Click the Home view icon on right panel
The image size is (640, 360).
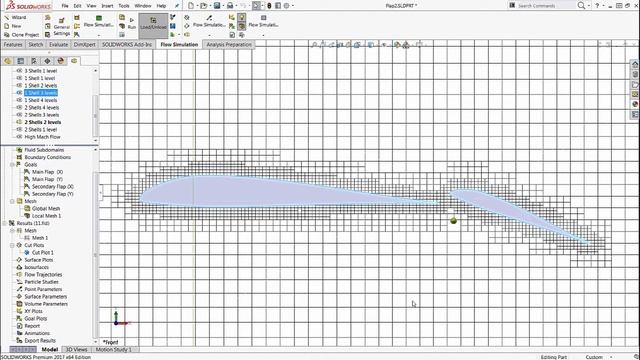(635, 64)
